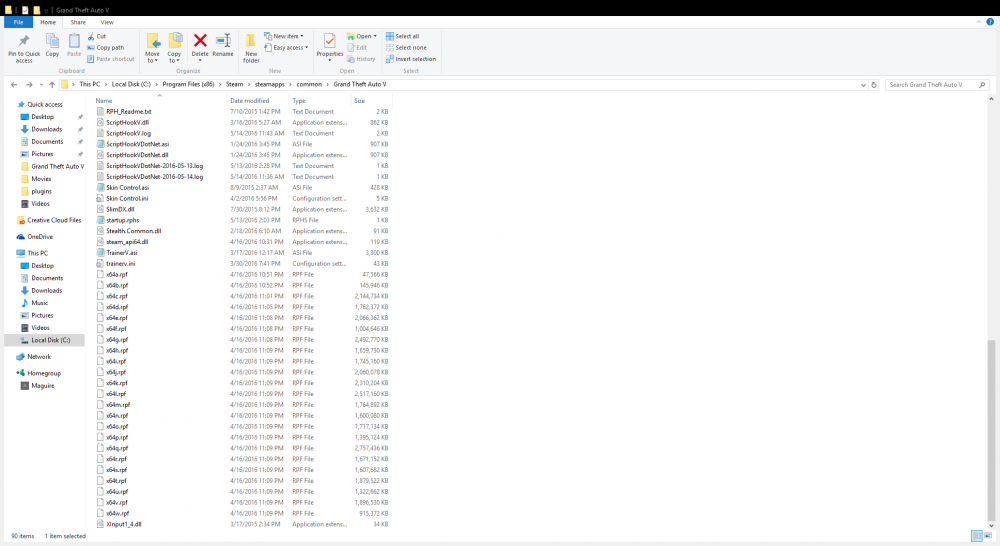Click History in the ribbon

[361, 59]
